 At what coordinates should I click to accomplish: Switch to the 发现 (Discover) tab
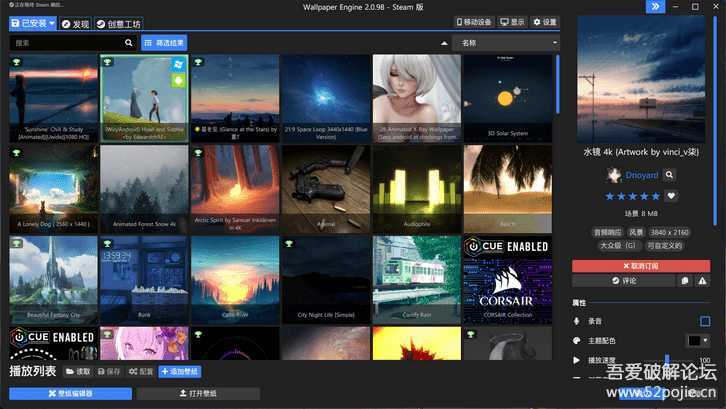pyautogui.click(x=75, y=23)
